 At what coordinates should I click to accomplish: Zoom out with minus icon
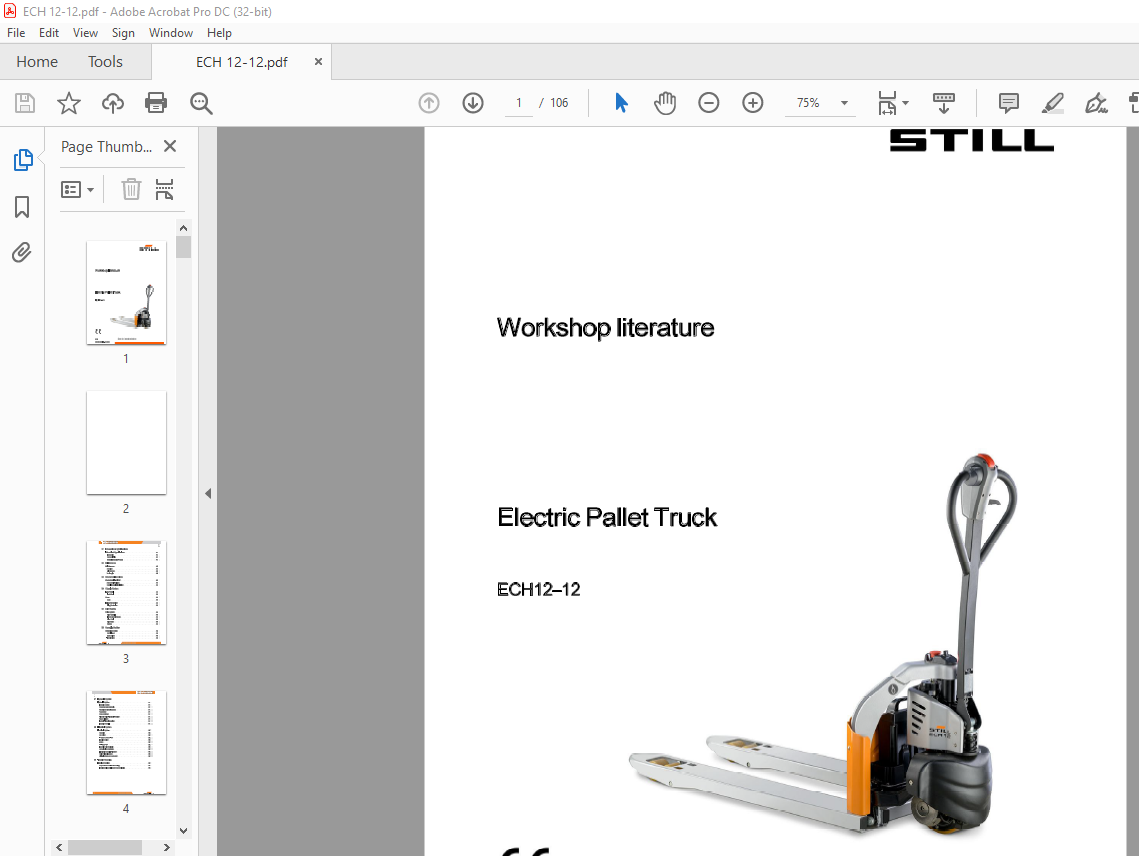click(x=709, y=103)
